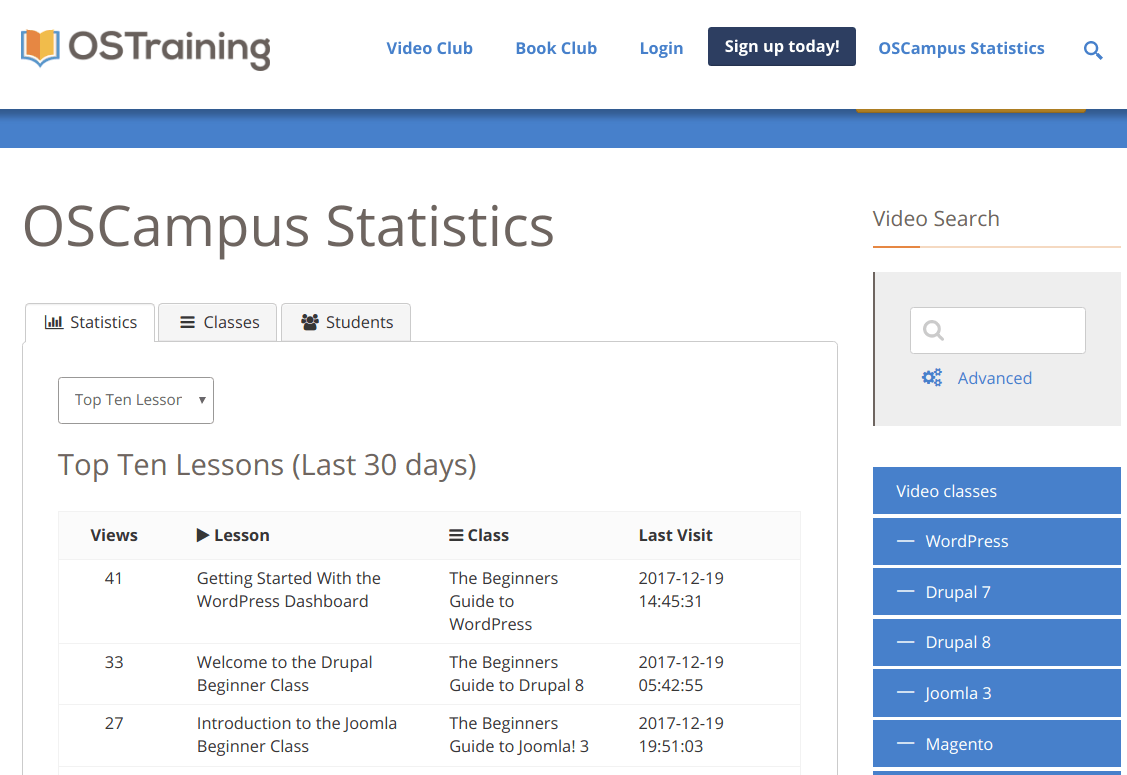
Task: Open lesson Introduction to the Joomla Beginner Class
Action: point(296,735)
